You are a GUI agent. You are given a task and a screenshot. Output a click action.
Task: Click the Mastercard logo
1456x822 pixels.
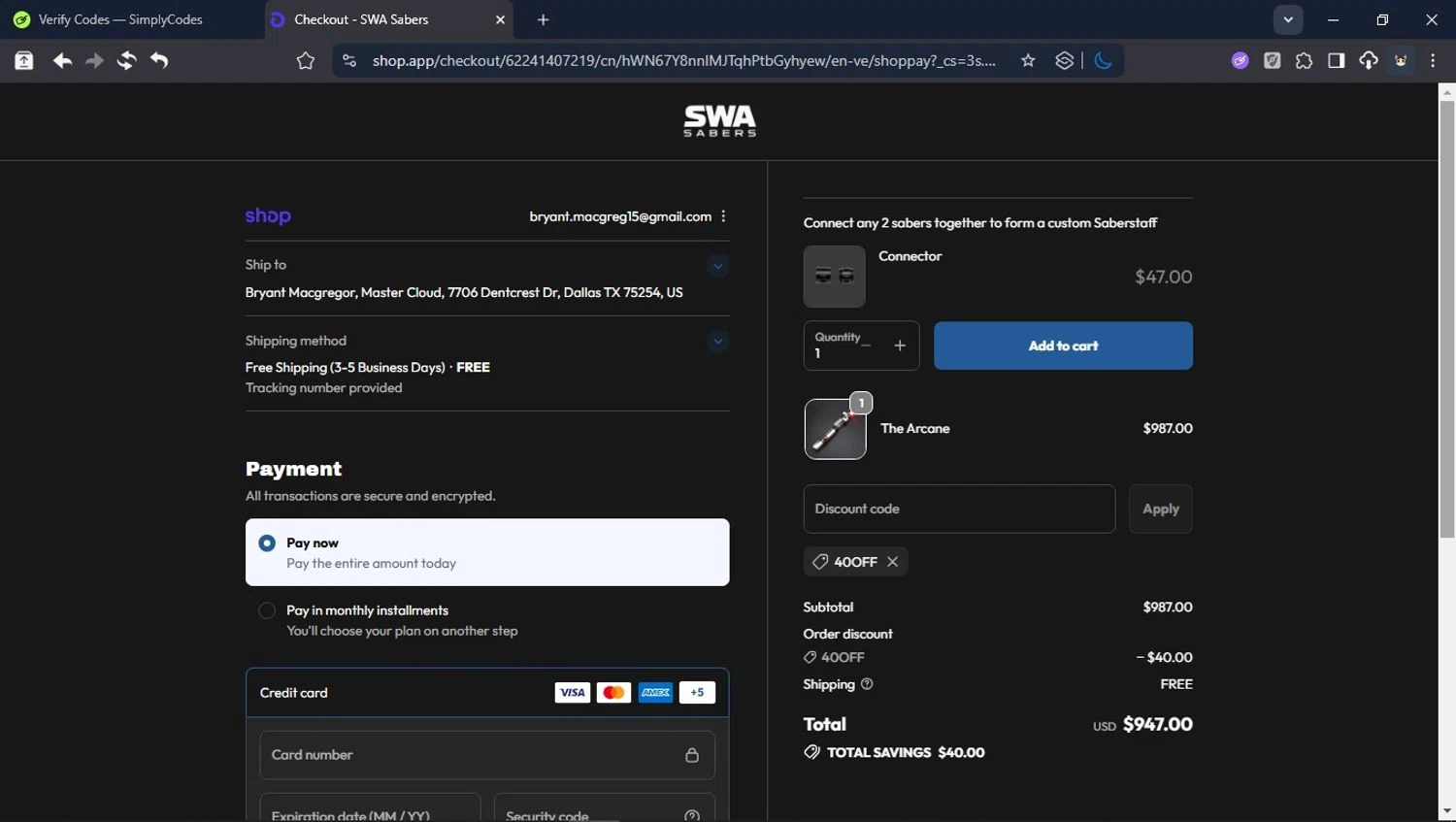tap(613, 692)
